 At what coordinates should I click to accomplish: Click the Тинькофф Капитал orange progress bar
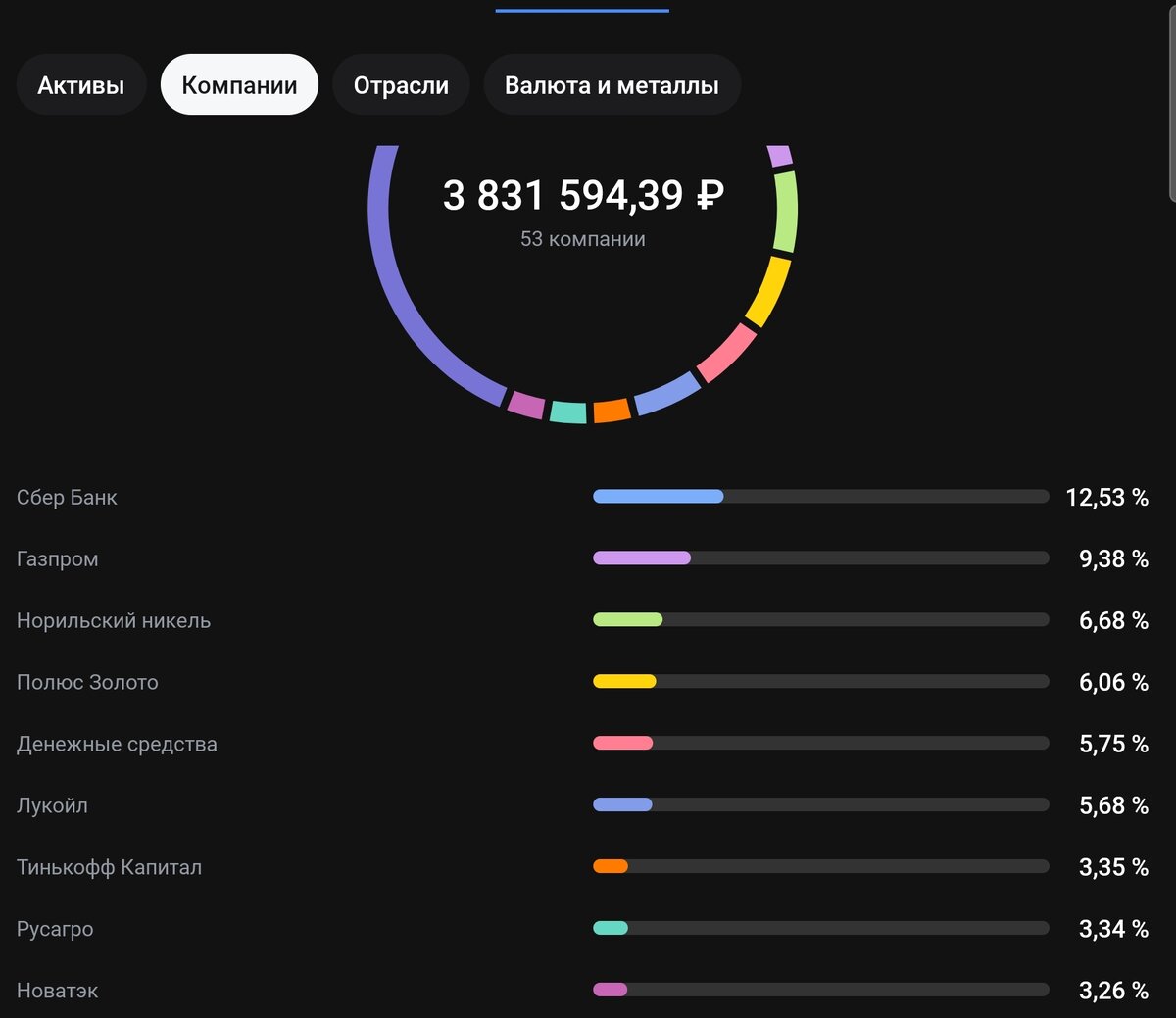[611, 867]
